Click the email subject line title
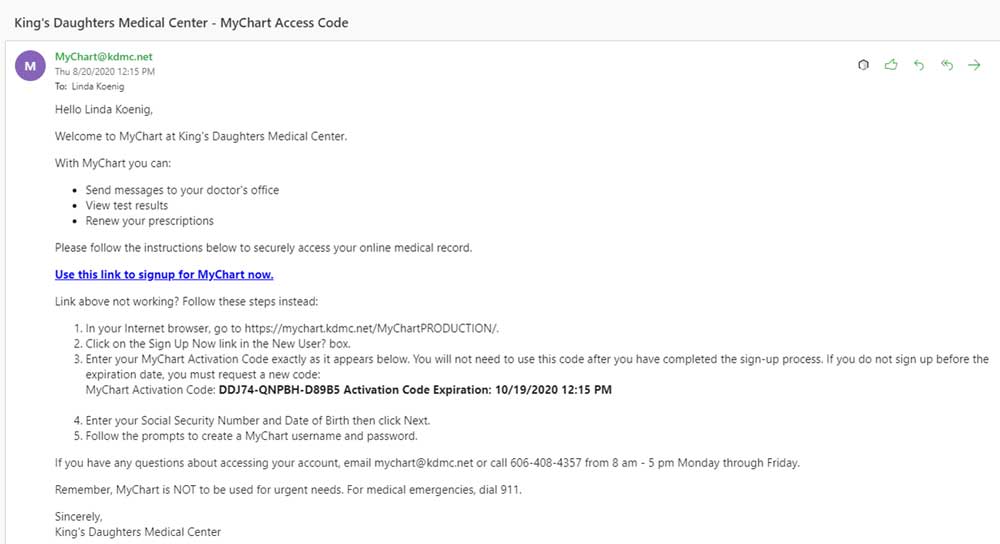The image size is (1000, 544). tap(181, 22)
